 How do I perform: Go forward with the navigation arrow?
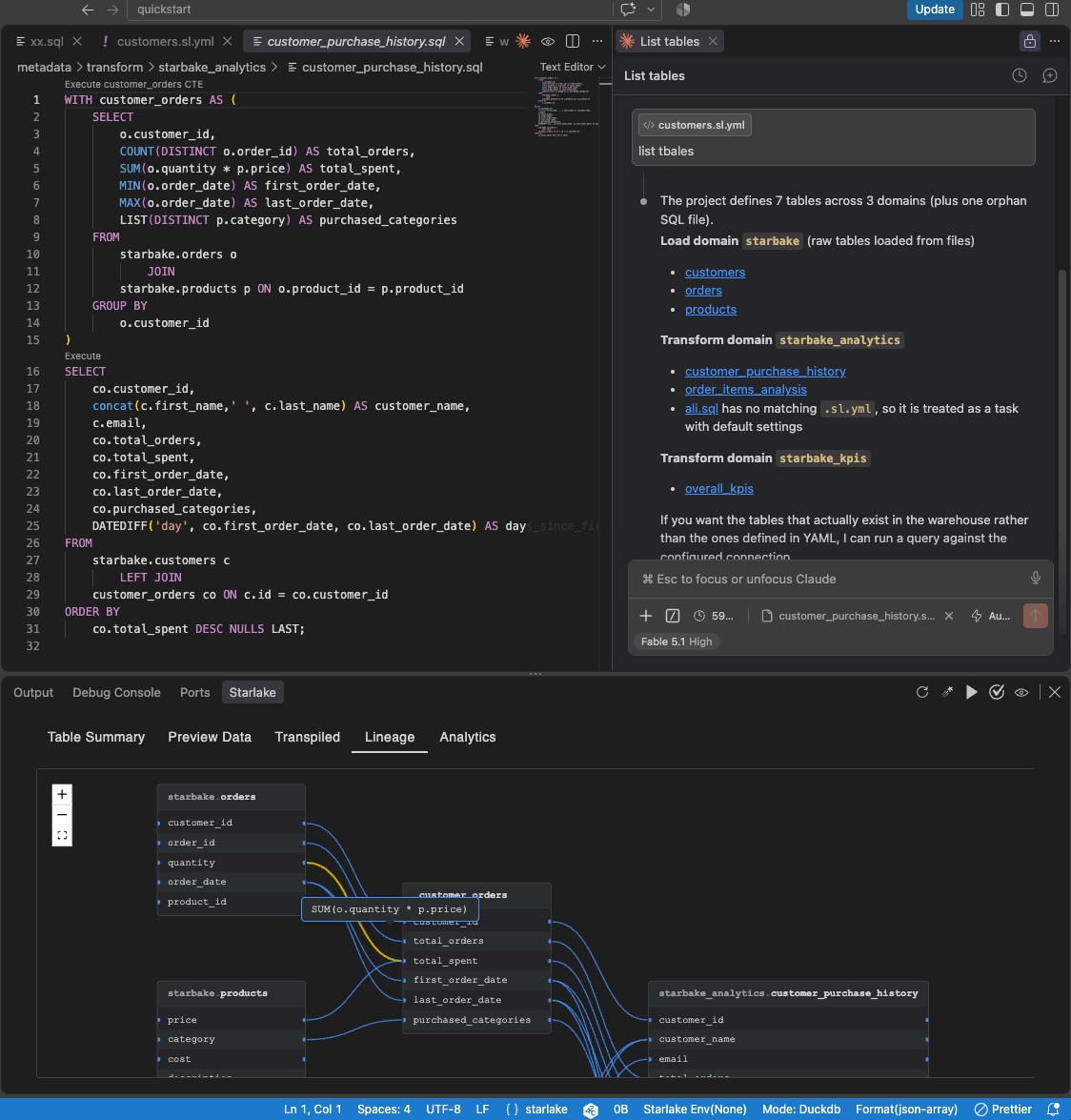[x=112, y=10]
